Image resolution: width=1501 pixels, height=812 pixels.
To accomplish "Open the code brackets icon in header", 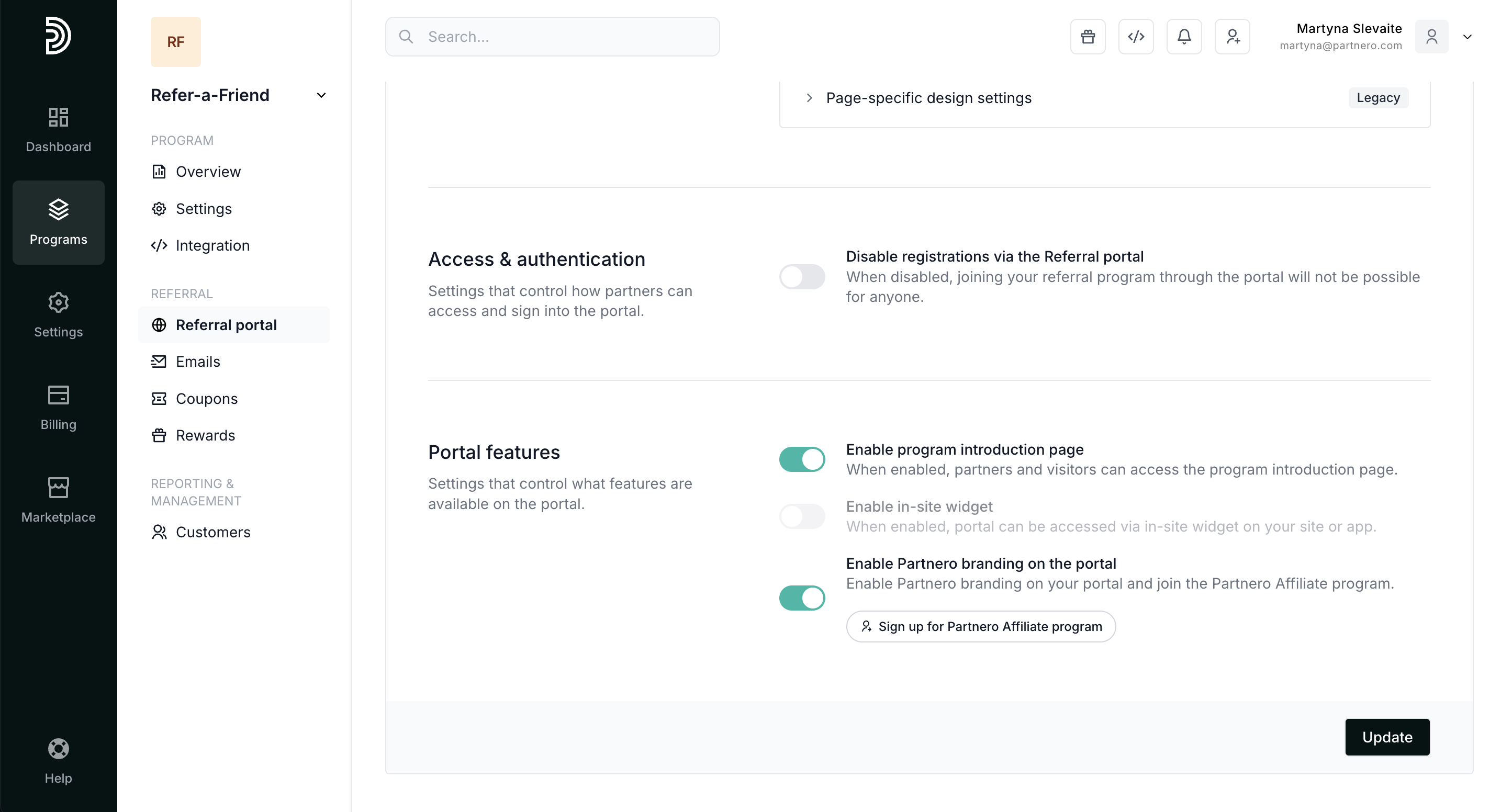I will click(x=1136, y=37).
